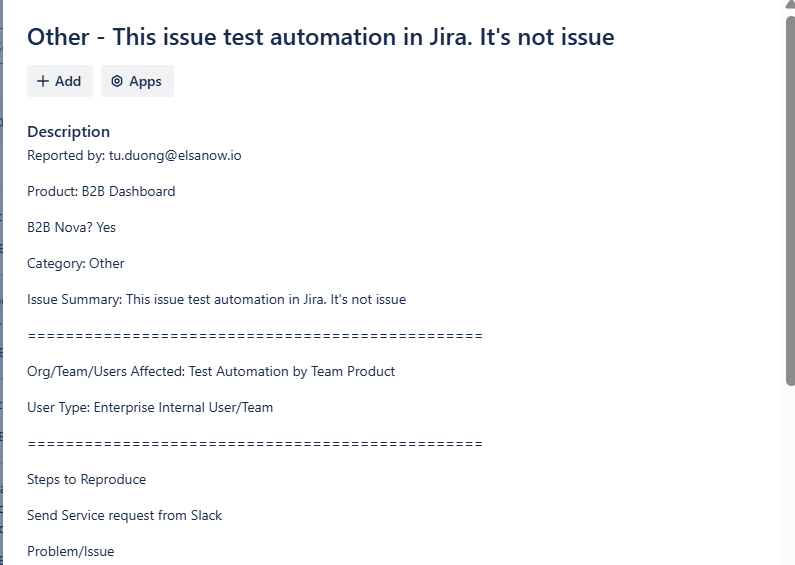This screenshot has height=565, width=795.
Task: Open the Apps button label
Action: (x=146, y=82)
